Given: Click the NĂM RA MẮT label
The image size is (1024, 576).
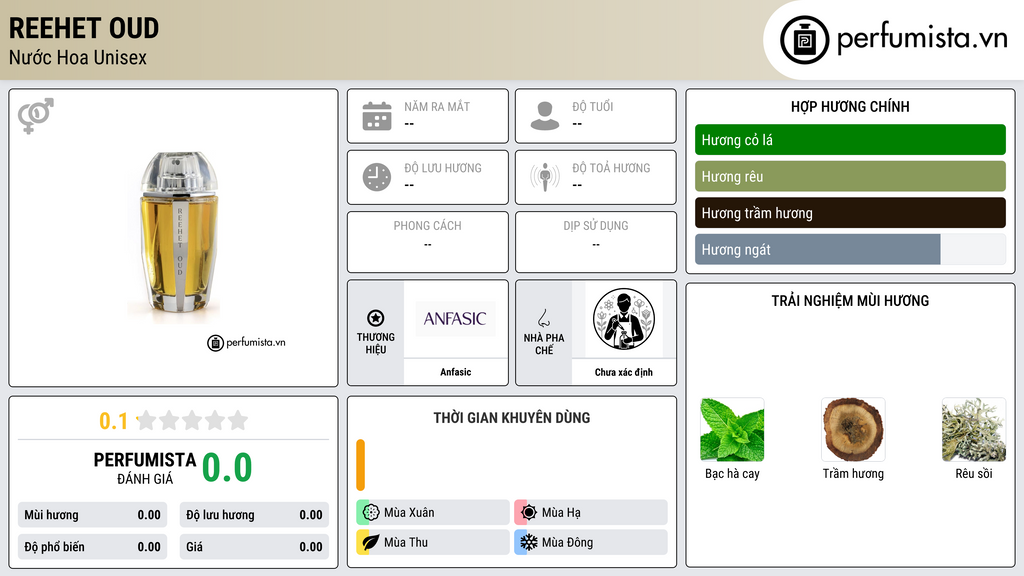Looking at the screenshot, I should (x=437, y=106).
